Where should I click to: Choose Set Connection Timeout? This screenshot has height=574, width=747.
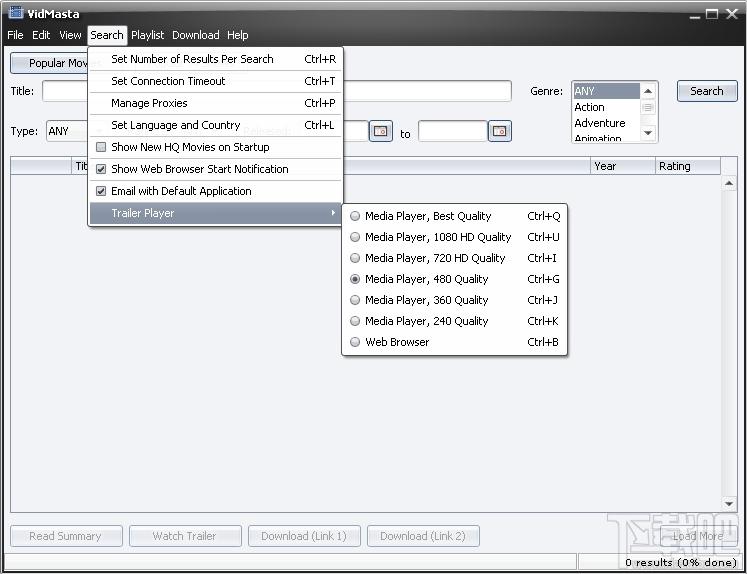coord(215,81)
